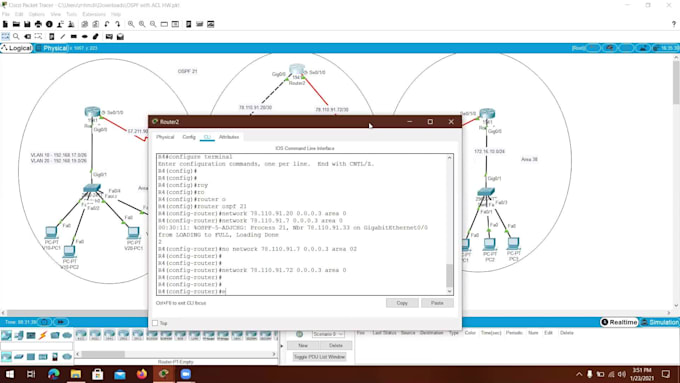Image resolution: width=680 pixels, height=383 pixels.
Task: Click V20-PC1 computer in the topology
Action: (134, 232)
